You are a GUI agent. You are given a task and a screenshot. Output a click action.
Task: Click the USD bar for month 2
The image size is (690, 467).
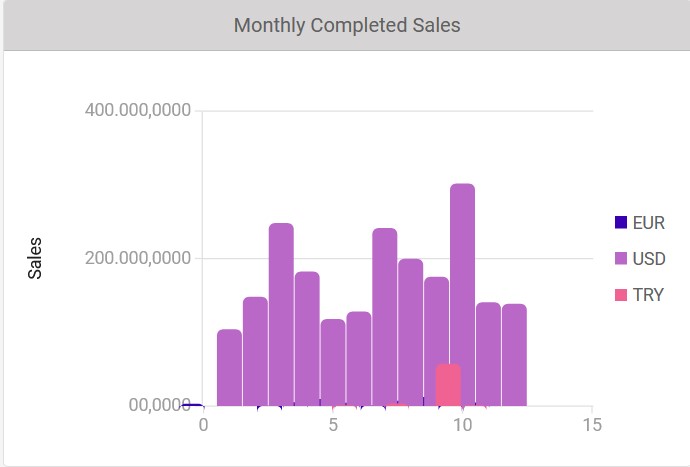point(255,350)
